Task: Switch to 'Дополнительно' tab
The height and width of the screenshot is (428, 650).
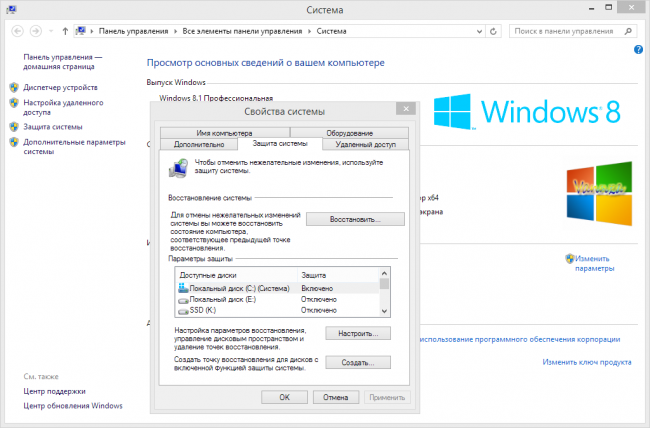Action: point(199,144)
